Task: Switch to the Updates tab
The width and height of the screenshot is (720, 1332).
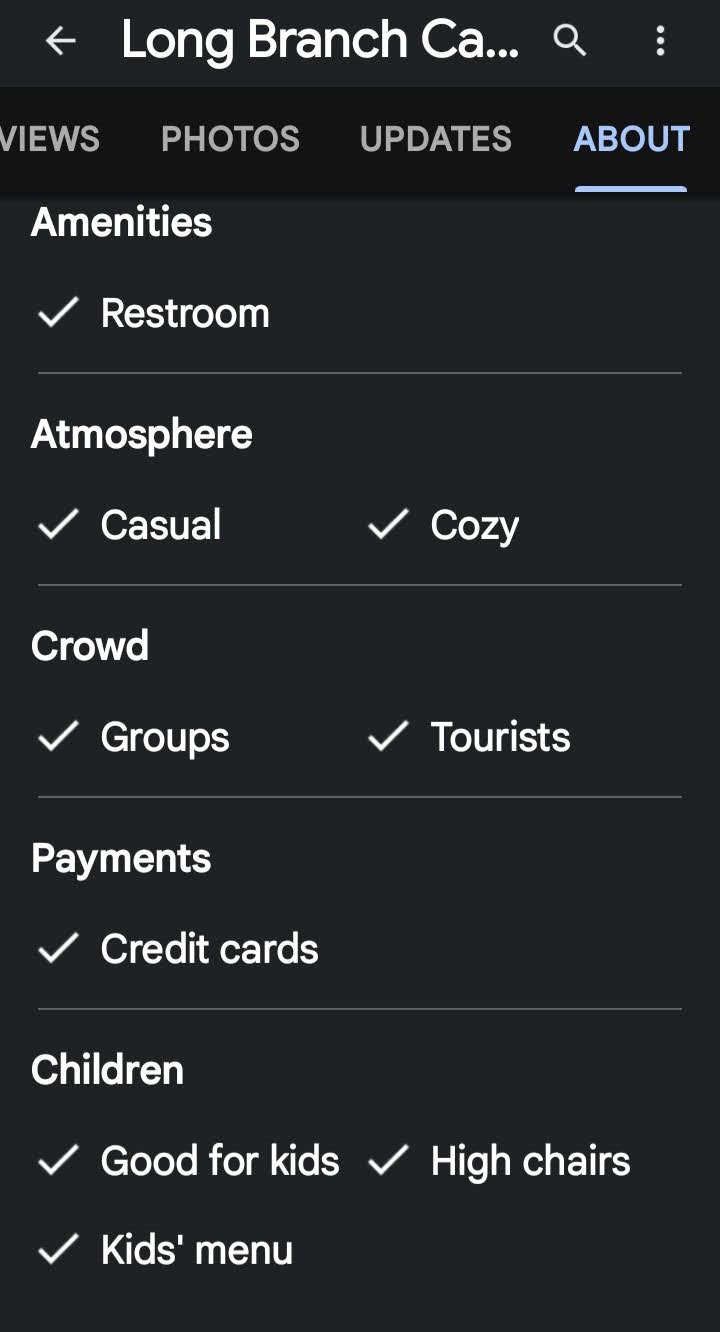Action: tap(435, 139)
